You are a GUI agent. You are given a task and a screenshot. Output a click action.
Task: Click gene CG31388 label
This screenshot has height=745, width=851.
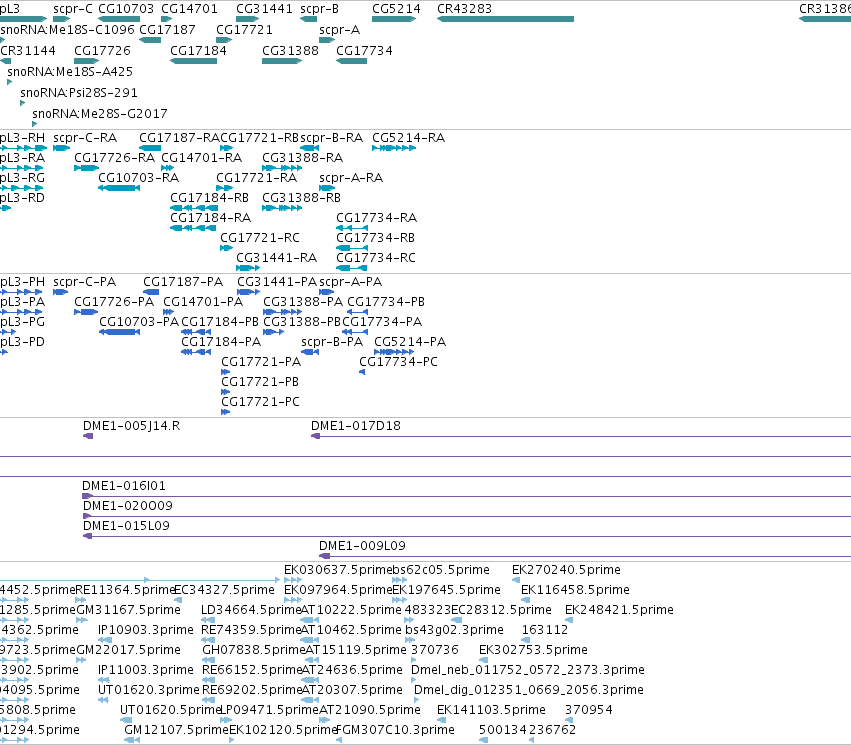pos(290,50)
